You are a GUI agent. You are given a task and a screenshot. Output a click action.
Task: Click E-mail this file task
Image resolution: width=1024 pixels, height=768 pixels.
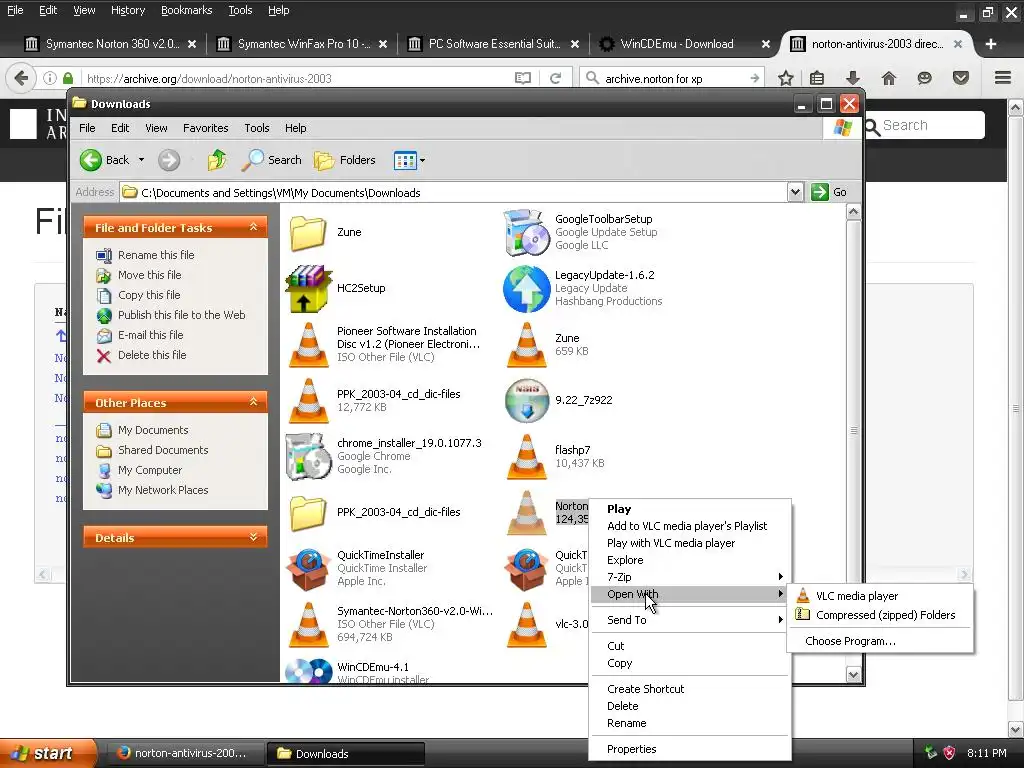150,335
